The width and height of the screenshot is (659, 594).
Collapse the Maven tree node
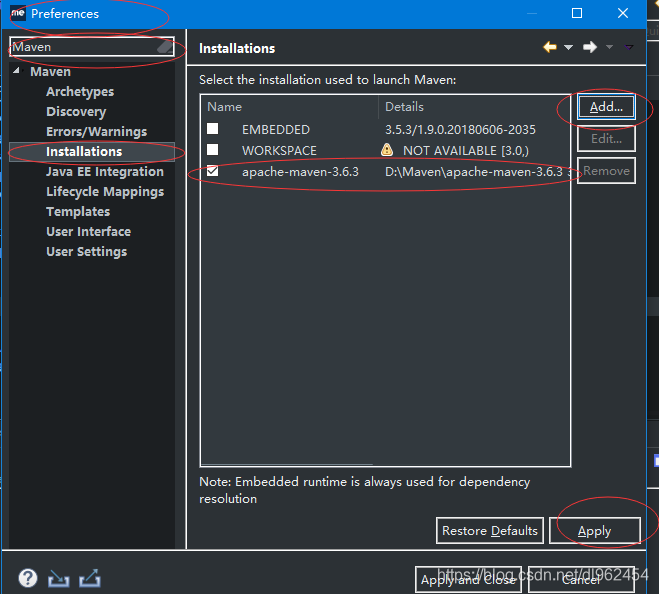tap(16, 71)
